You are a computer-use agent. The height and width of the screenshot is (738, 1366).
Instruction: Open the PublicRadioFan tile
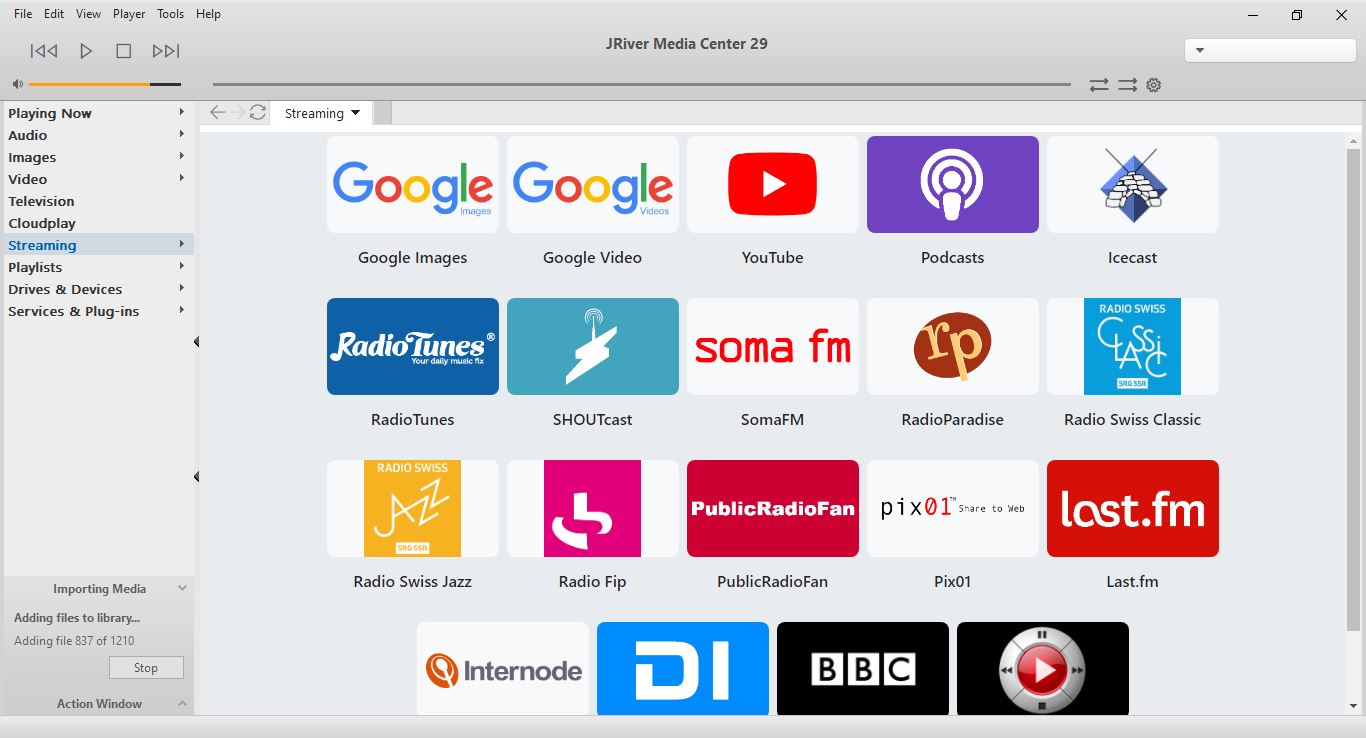[773, 509]
